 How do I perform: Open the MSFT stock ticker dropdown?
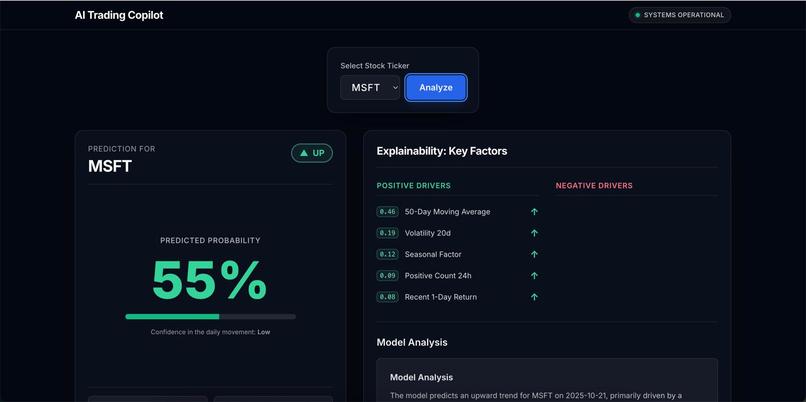(x=370, y=87)
